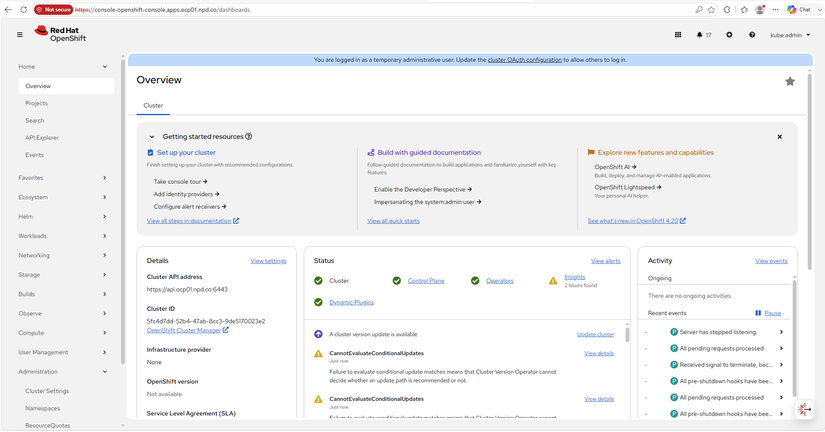The height and width of the screenshot is (432, 825).
Task: Click View settings in Details card
Action: click(268, 261)
